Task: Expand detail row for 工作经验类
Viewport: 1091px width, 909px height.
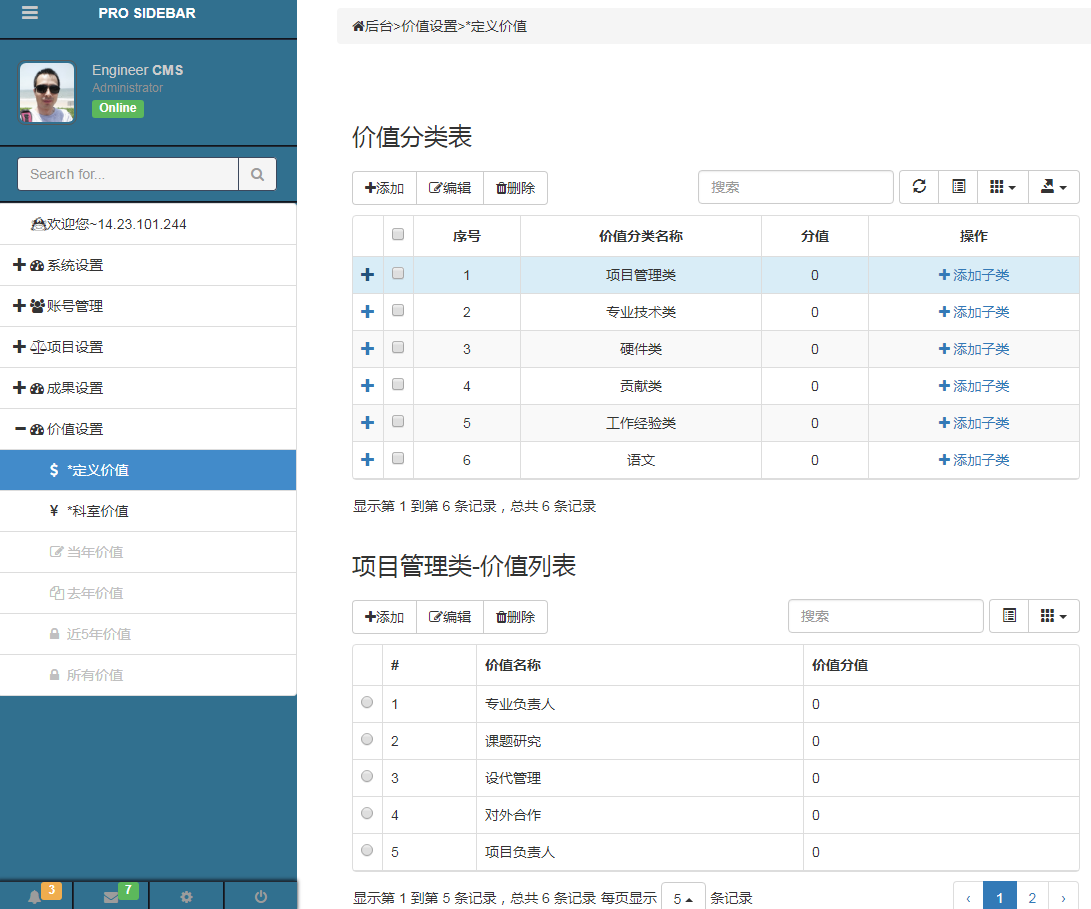Action: click(x=368, y=422)
